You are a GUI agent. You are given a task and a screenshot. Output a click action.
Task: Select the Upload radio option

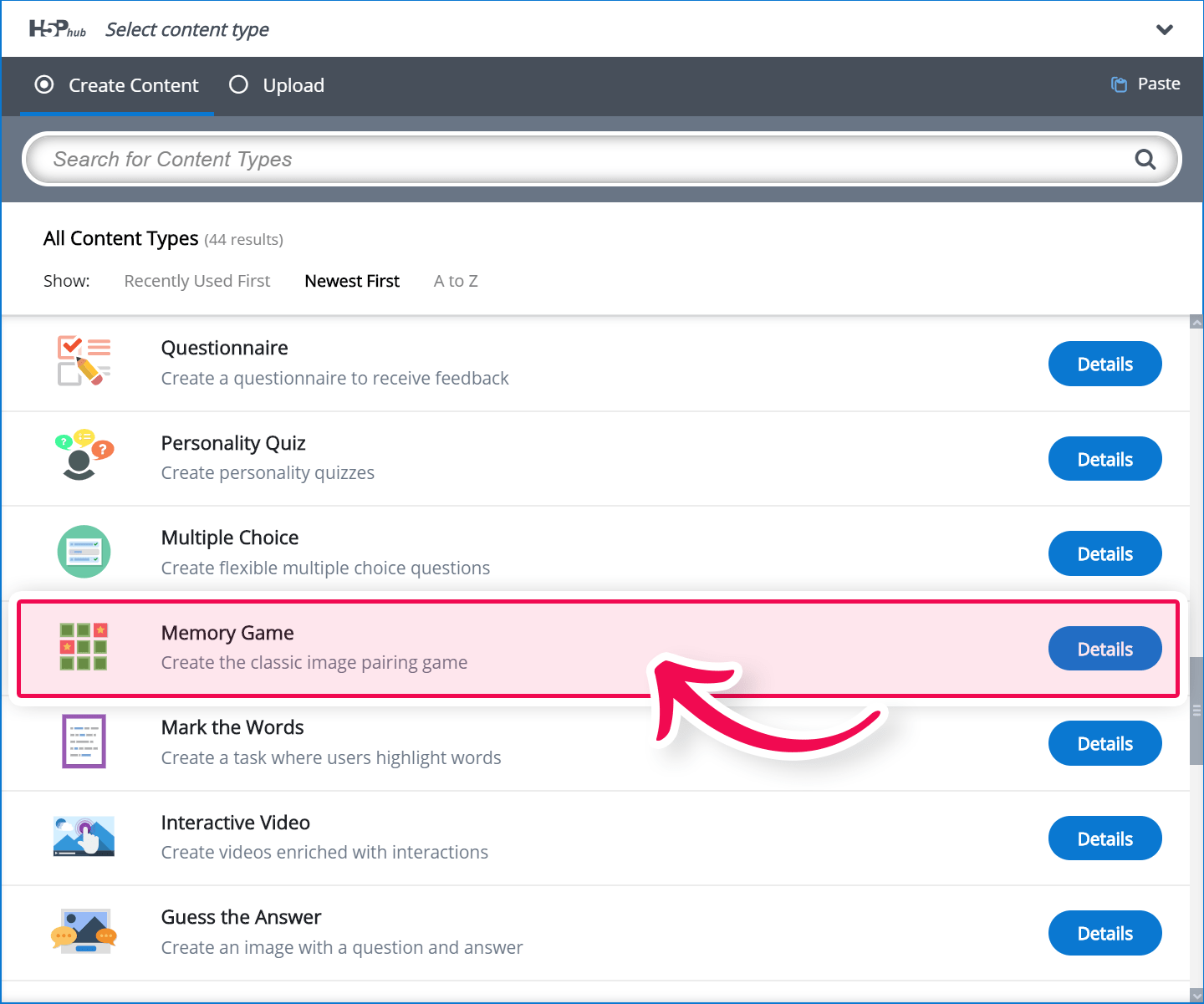[x=239, y=85]
